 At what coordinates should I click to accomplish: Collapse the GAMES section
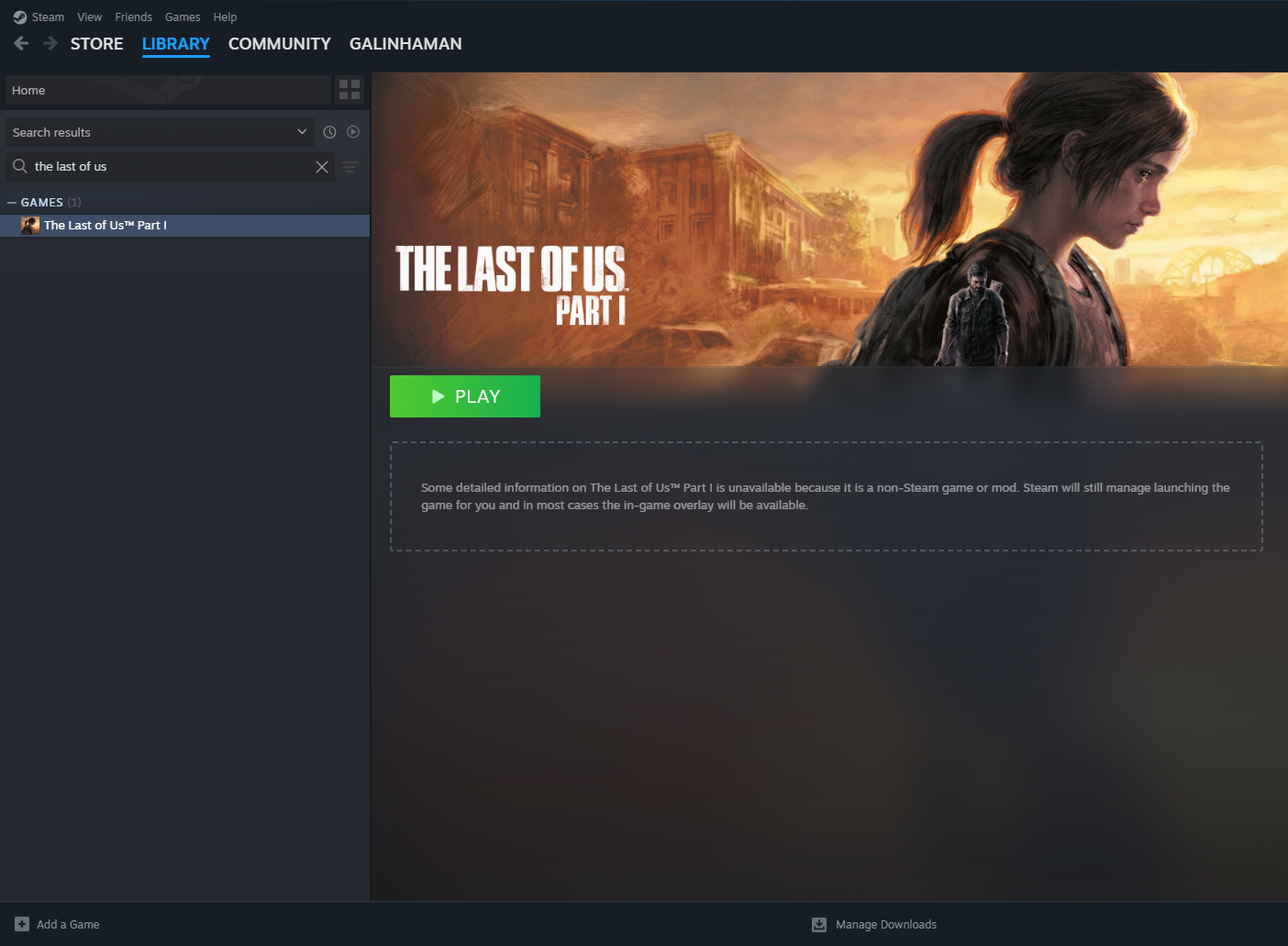(12, 202)
